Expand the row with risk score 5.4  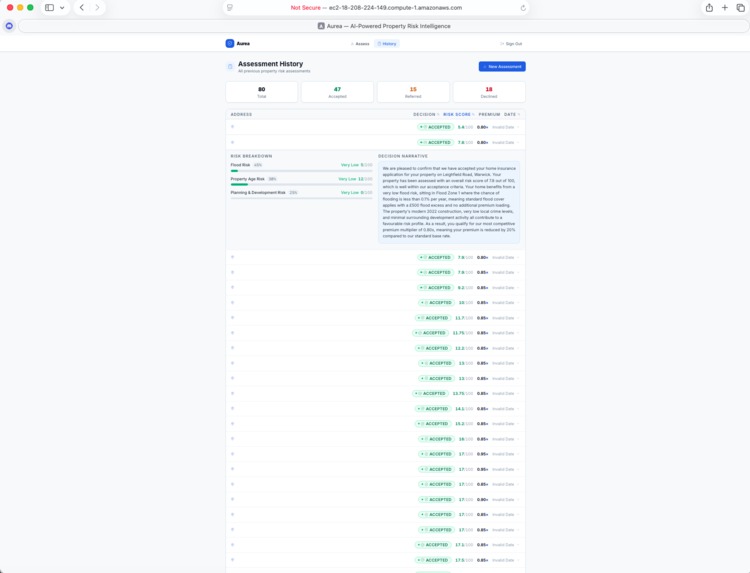click(375, 127)
